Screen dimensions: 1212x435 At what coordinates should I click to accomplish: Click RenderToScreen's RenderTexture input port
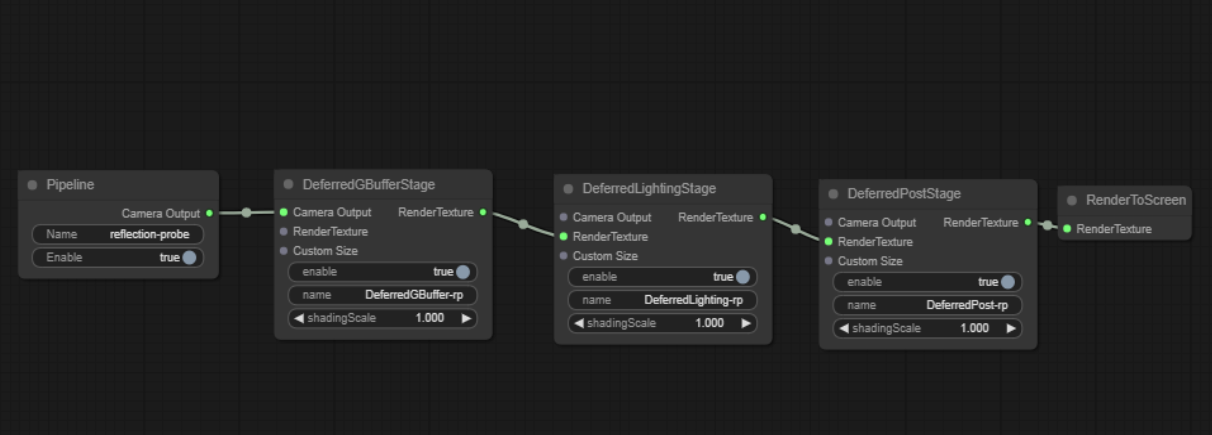tap(1067, 229)
